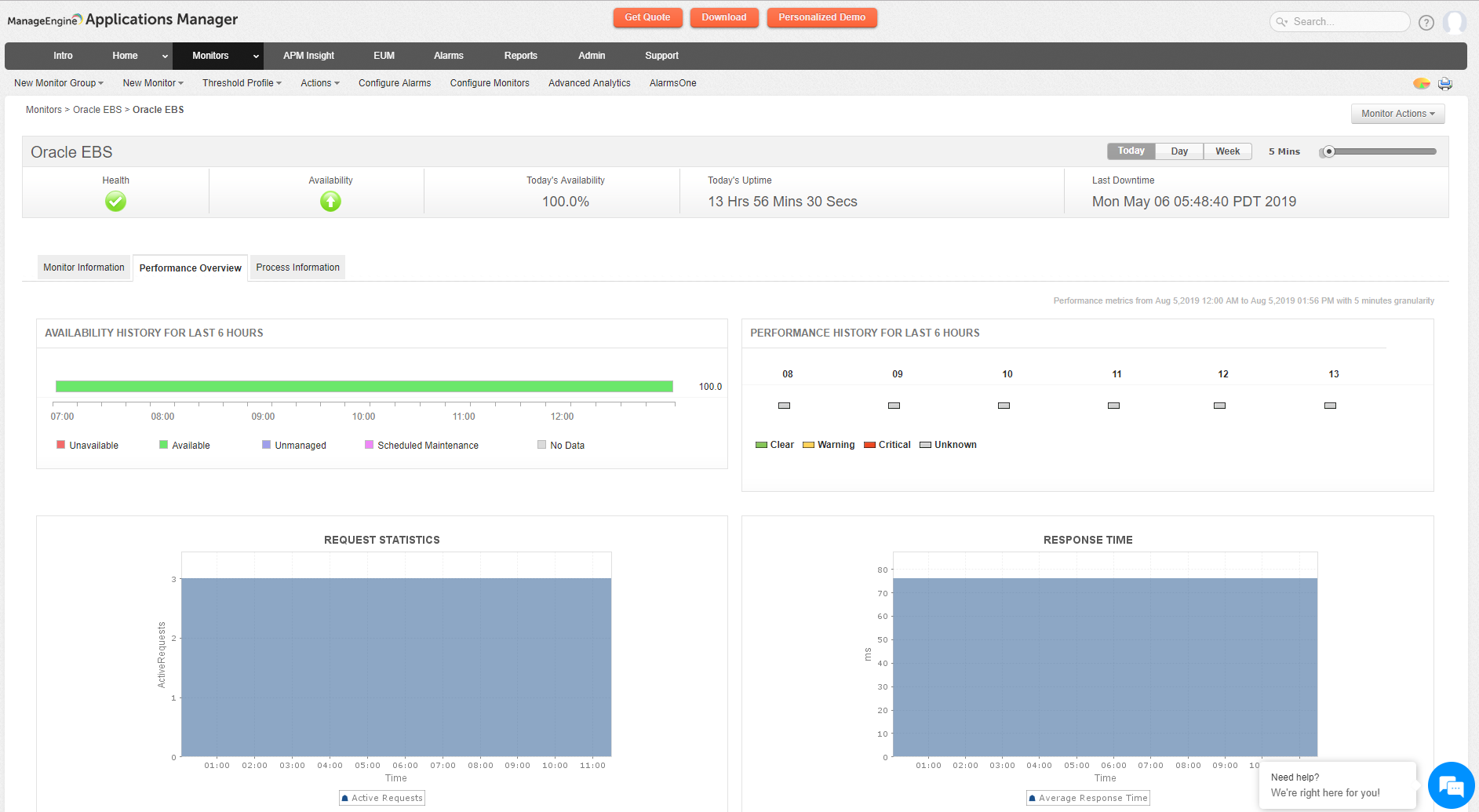Viewport: 1479px width, 812px height.
Task: Select the Today time range
Action: [x=1131, y=151]
